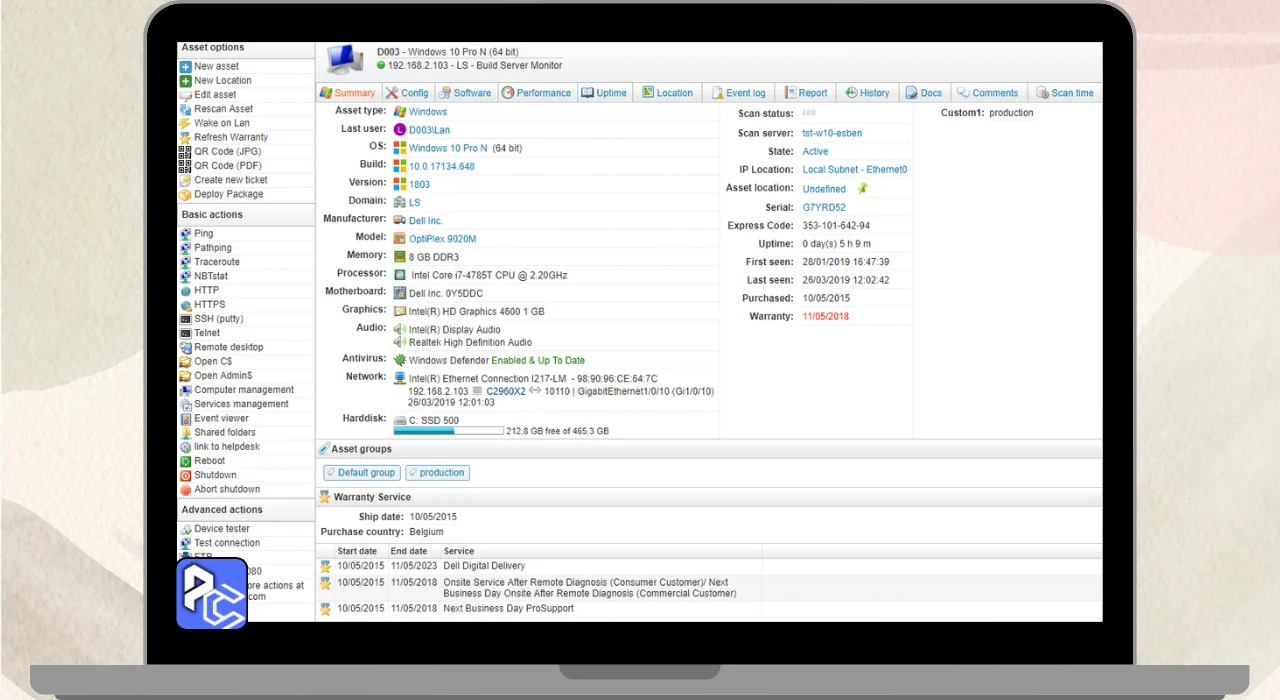Image resolution: width=1280 pixels, height=700 pixels.
Task: Click the Asset groups edit icon
Action: click(x=324, y=450)
